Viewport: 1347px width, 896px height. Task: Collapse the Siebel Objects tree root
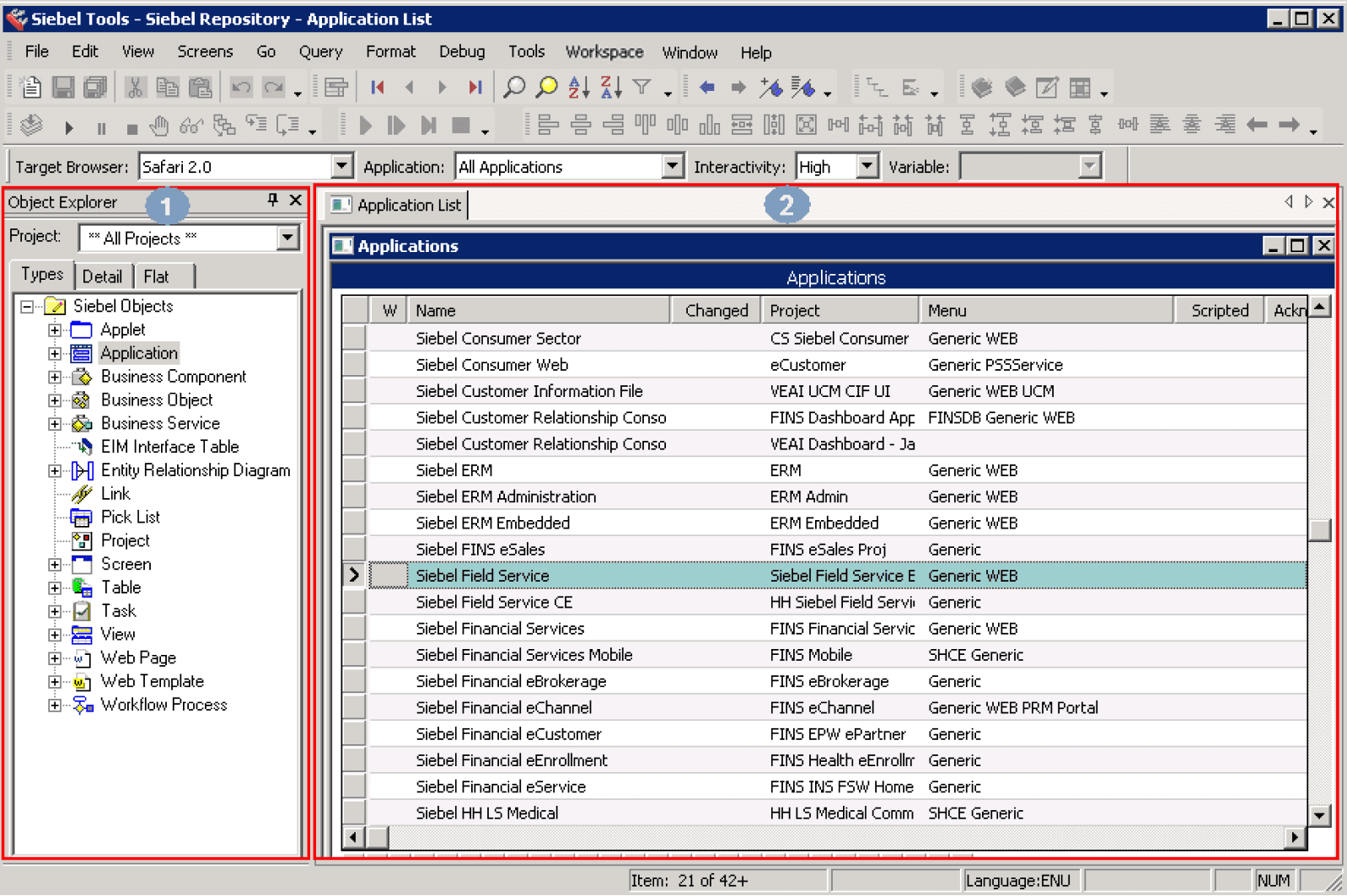pyautogui.click(x=27, y=307)
